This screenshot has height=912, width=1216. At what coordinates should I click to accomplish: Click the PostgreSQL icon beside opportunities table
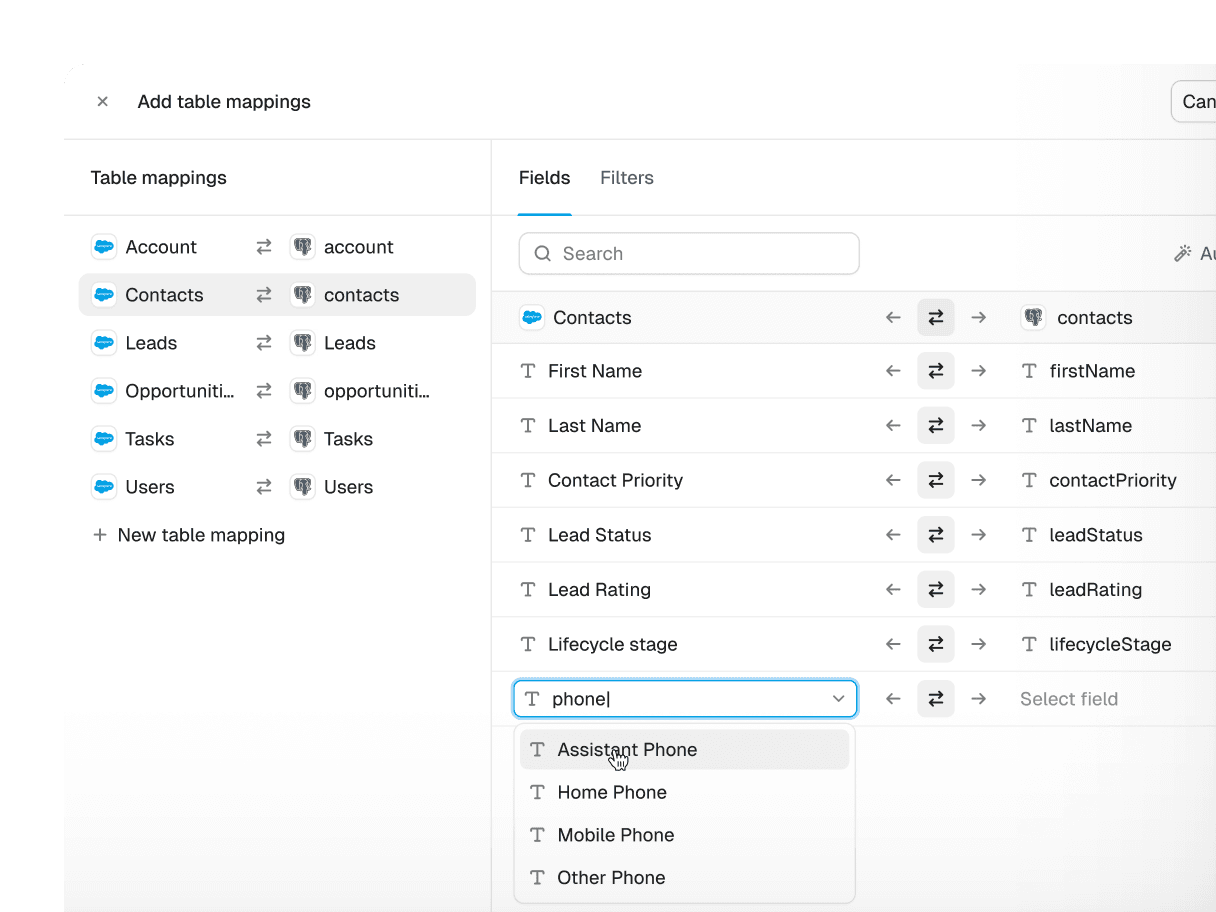pos(302,391)
